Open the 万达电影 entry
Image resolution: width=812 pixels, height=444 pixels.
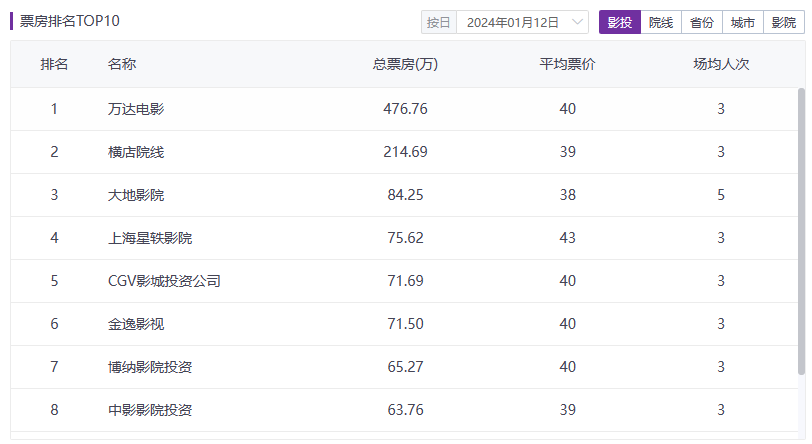pos(136,109)
